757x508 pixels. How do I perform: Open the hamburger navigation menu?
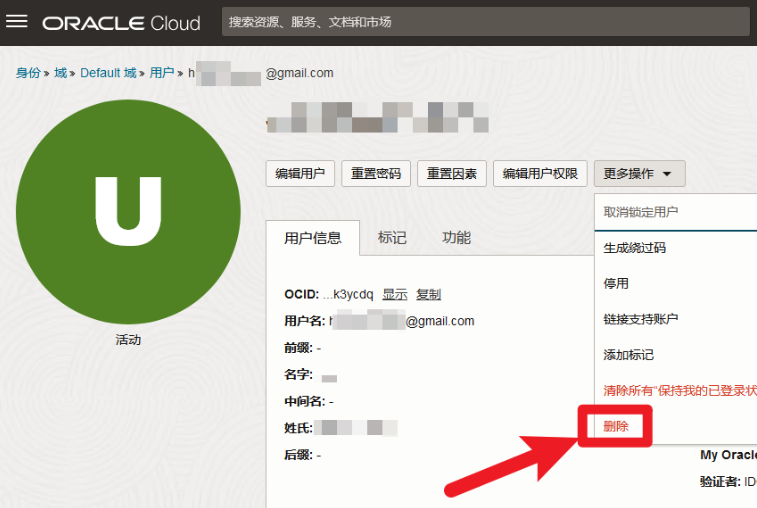pos(17,22)
